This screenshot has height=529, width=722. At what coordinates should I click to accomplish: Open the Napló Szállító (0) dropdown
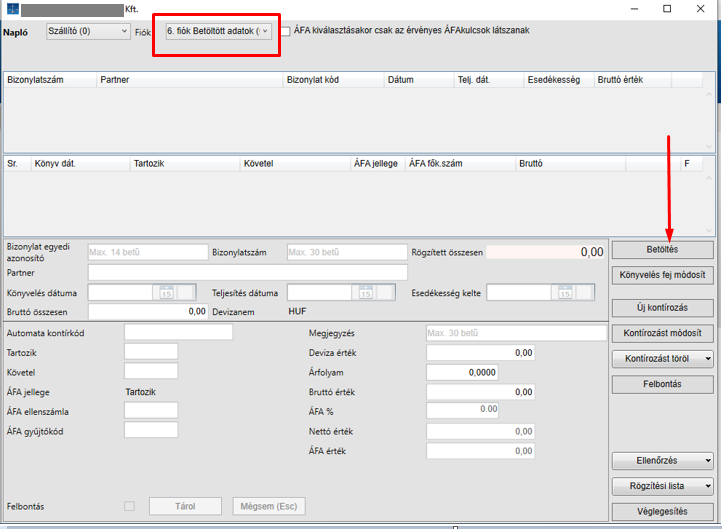pos(88,31)
